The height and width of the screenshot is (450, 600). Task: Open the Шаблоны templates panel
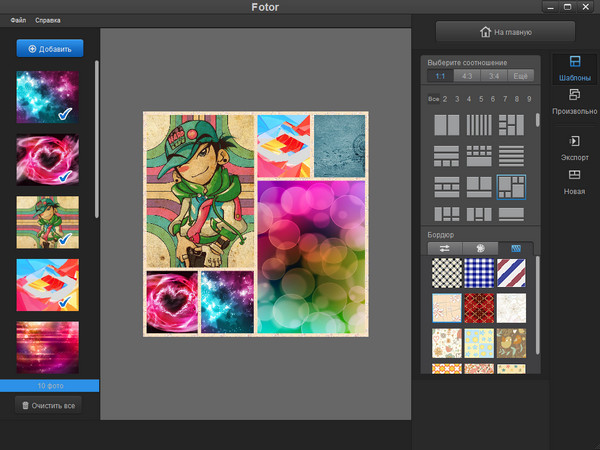tap(574, 70)
